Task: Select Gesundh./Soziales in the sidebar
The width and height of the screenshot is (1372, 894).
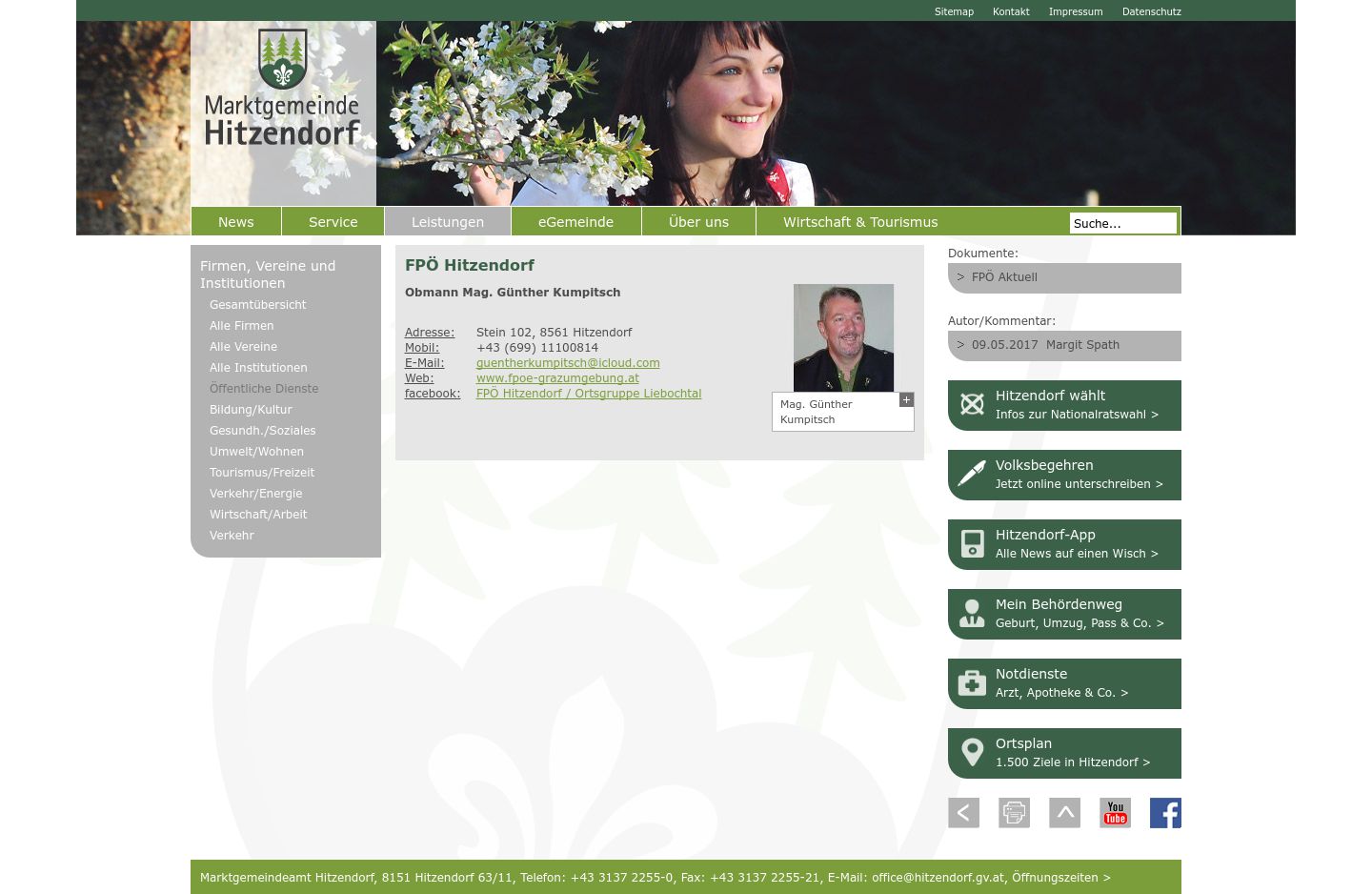Action: tap(263, 431)
